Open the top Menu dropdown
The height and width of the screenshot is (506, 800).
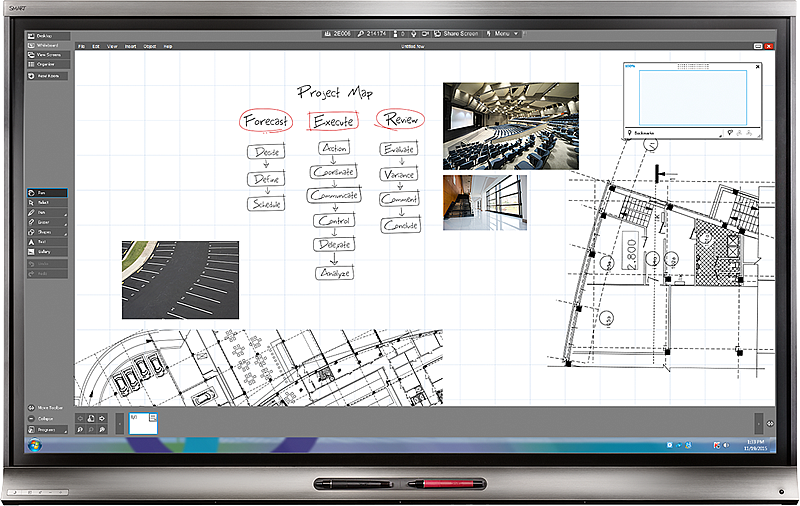pyautogui.click(x=503, y=33)
